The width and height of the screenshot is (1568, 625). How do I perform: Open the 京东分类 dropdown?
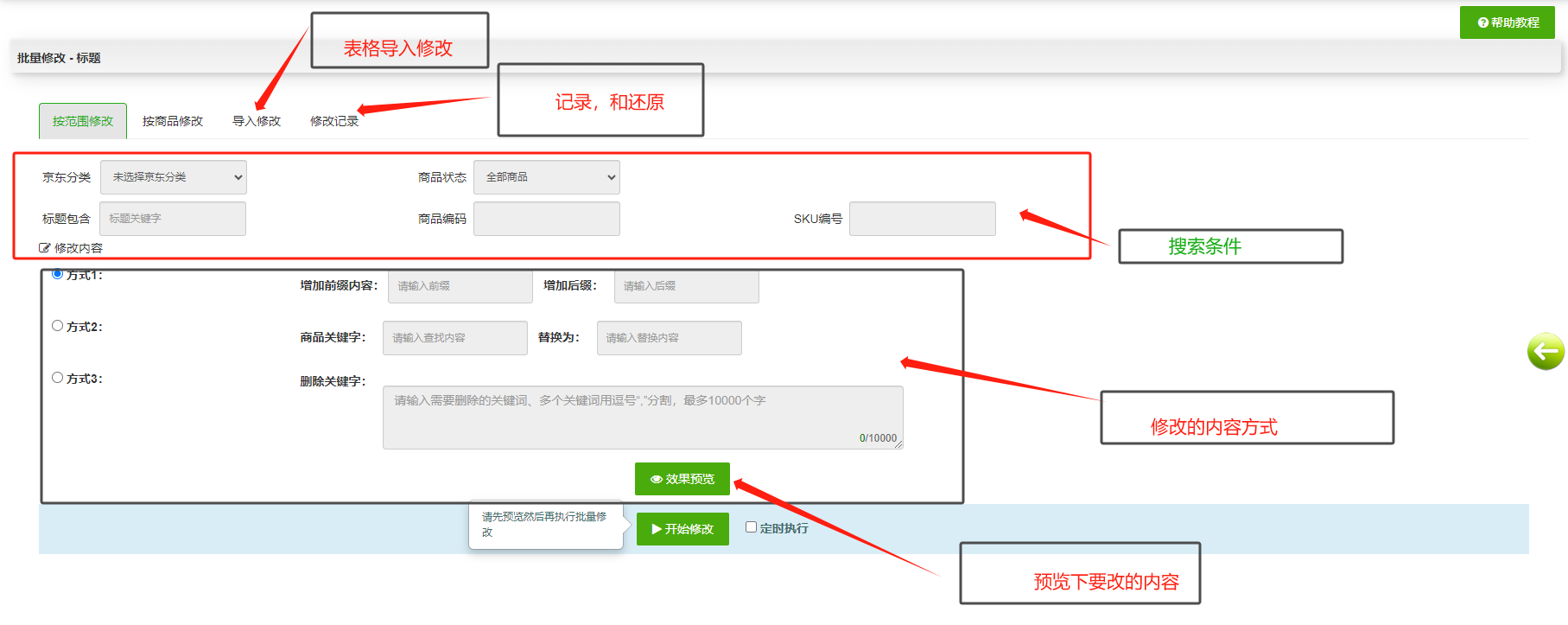pos(173,177)
